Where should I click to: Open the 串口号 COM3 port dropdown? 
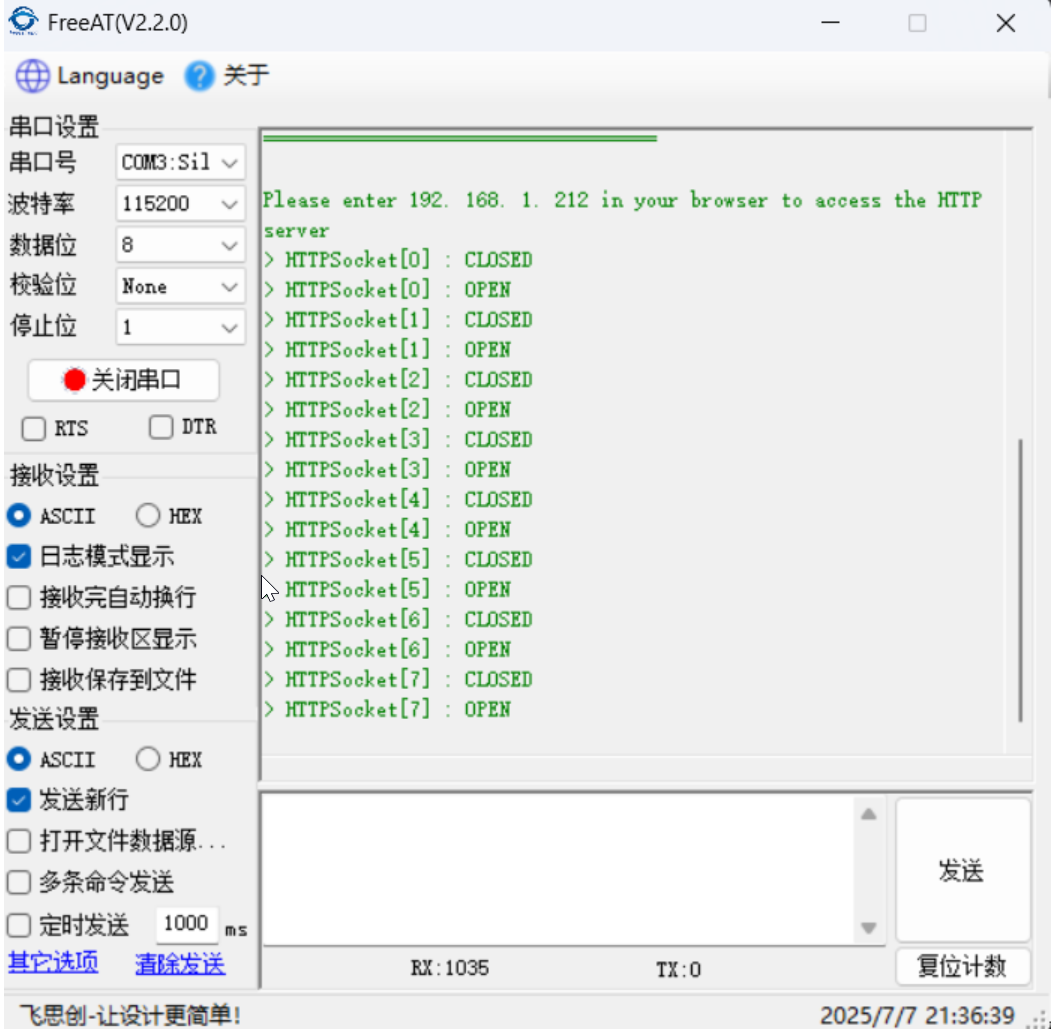point(230,162)
